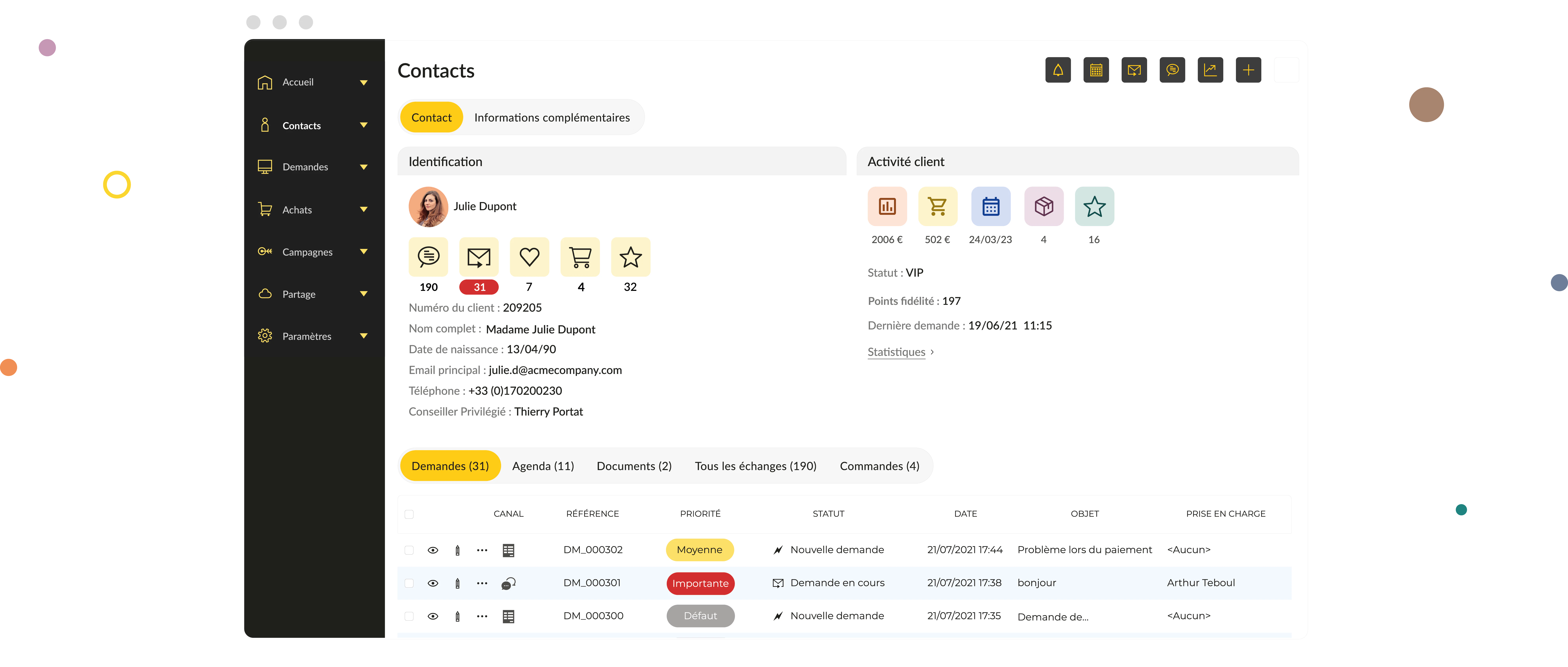Viewport: 1568px width, 667px height.
Task: Click the star icon showing 32
Action: pyautogui.click(x=631, y=257)
